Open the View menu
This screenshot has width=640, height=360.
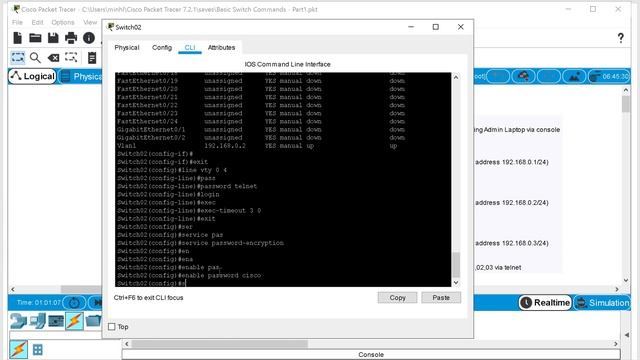[x=90, y=22]
